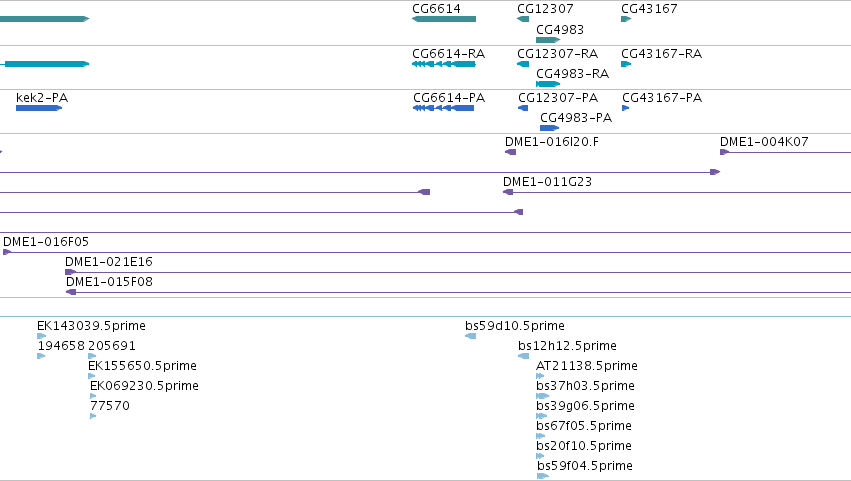Select the DME1-015F08 clone label
Viewport: 851px width, 481px height.
pos(110,282)
